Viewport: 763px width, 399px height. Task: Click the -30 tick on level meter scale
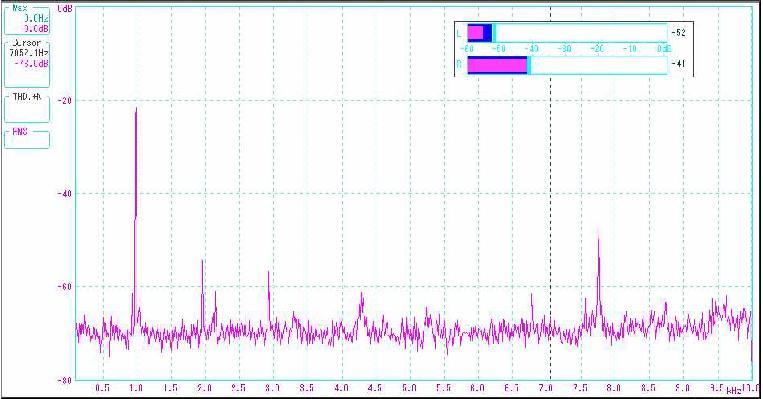564,49
